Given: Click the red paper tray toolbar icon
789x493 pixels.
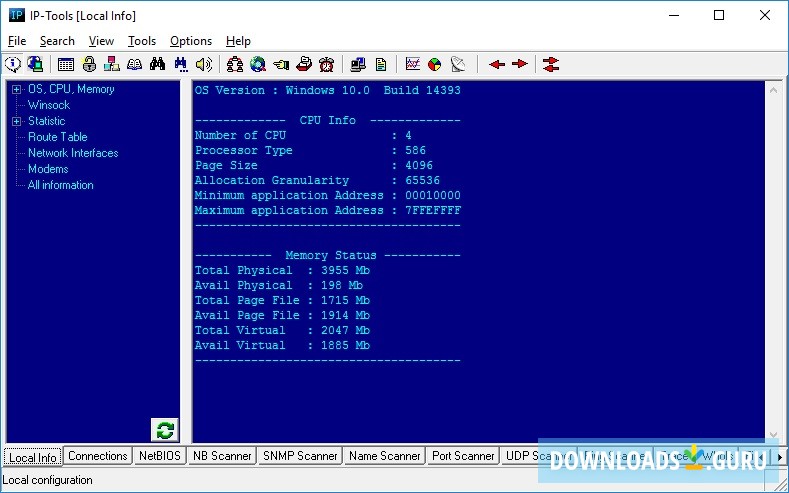Looking at the screenshot, I should click(304, 64).
